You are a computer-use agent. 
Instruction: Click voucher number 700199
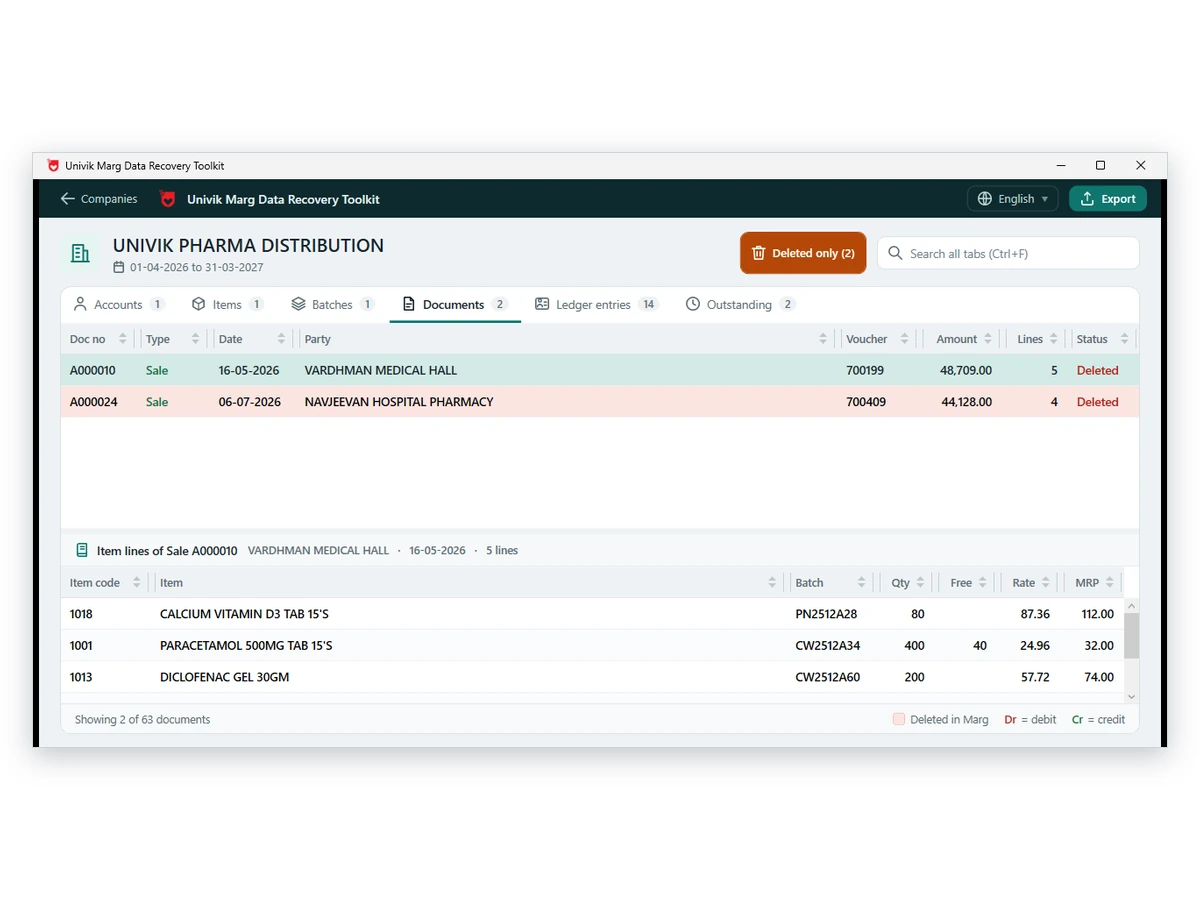865,370
